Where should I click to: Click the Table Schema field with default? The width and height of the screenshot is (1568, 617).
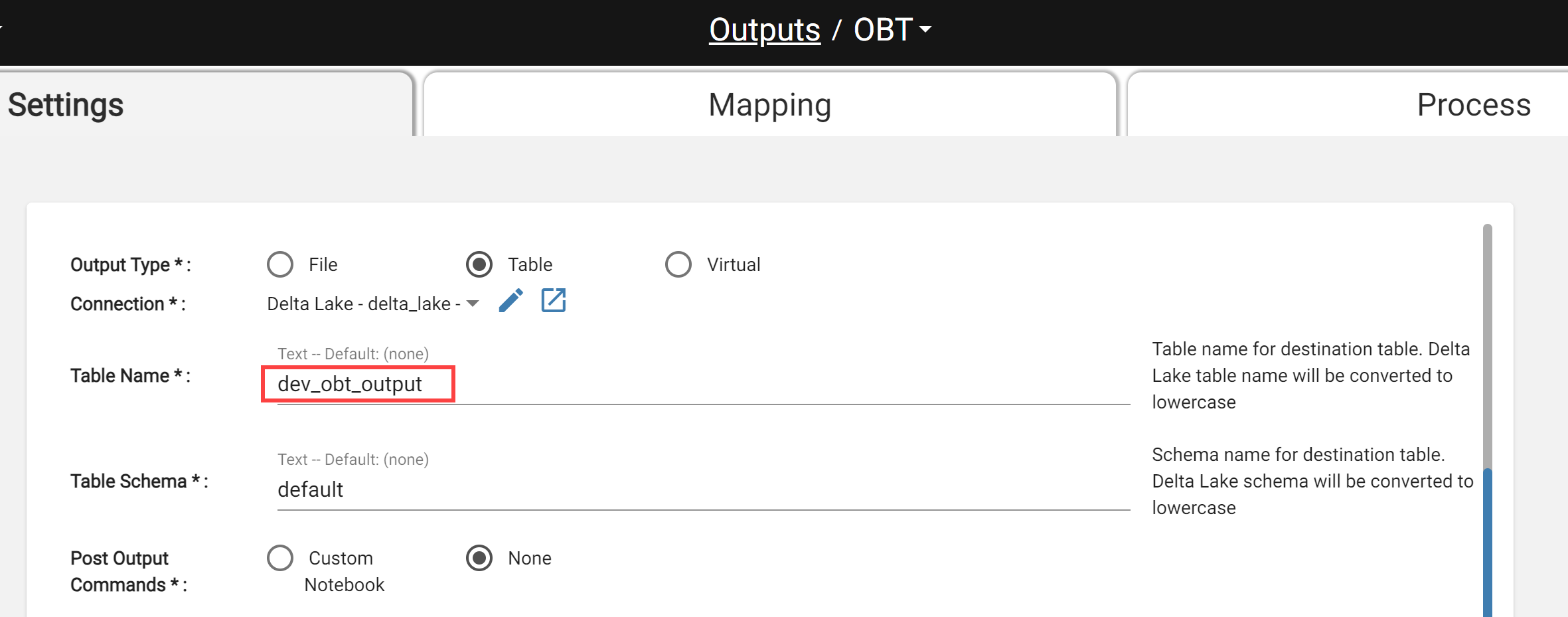click(704, 489)
